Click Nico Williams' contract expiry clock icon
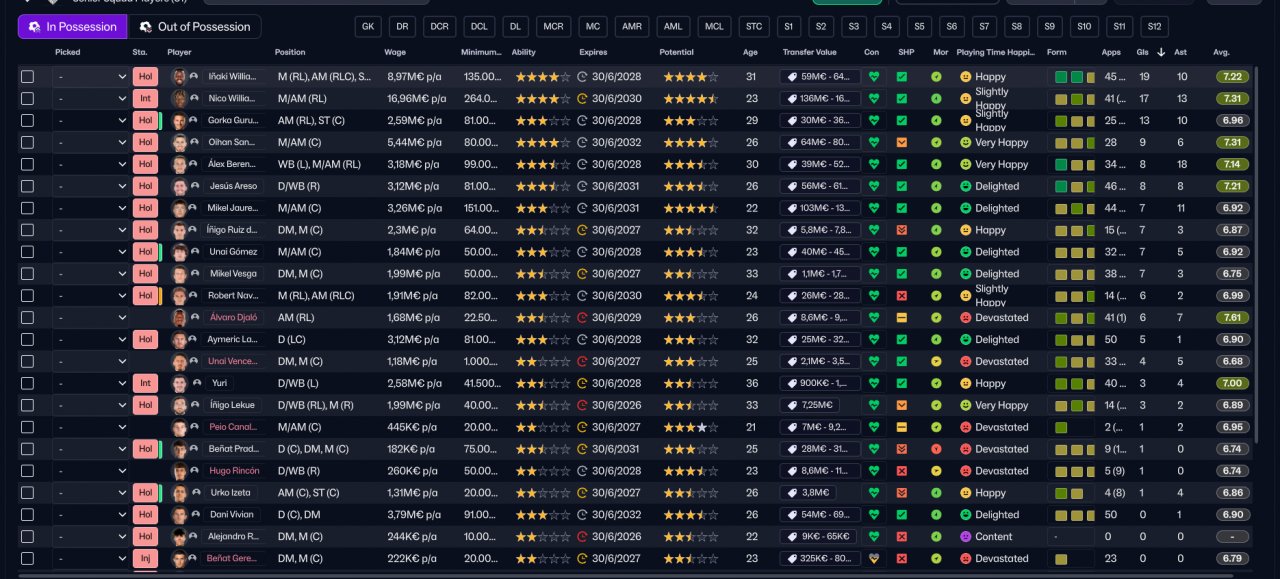Image resolution: width=1280 pixels, height=579 pixels. (x=583, y=98)
